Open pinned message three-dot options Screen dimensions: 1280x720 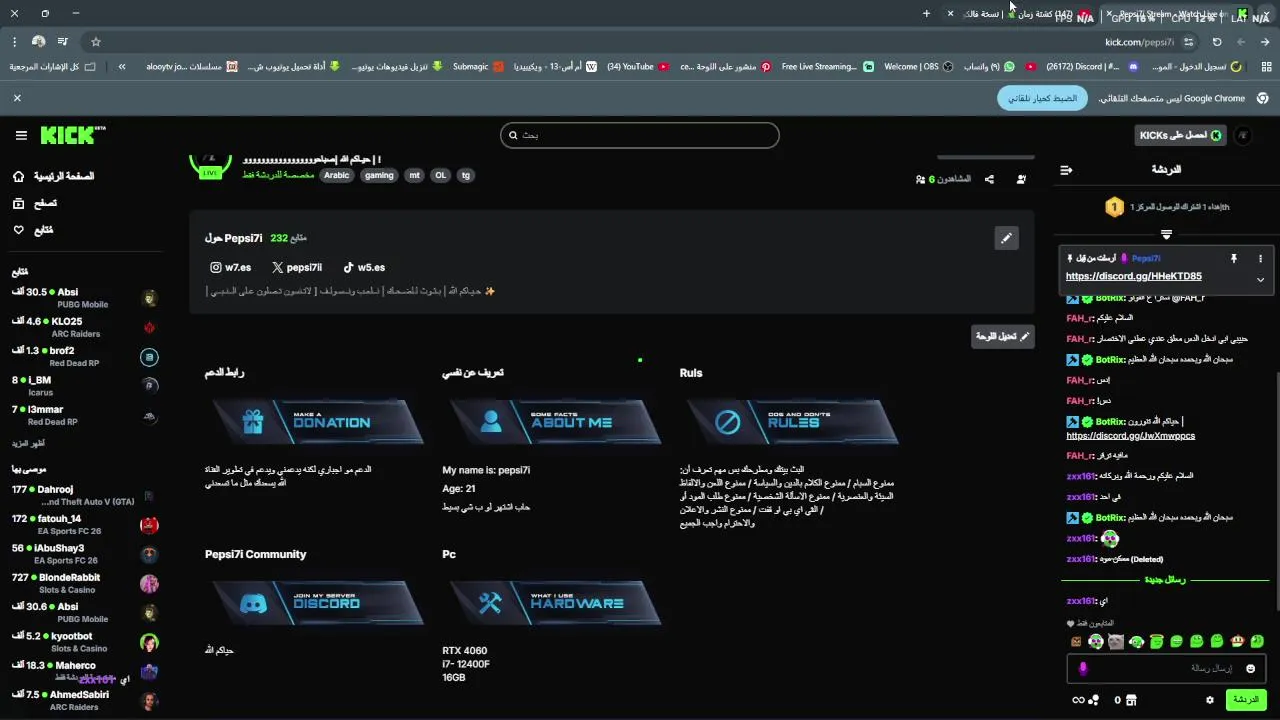coord(1260,258)
